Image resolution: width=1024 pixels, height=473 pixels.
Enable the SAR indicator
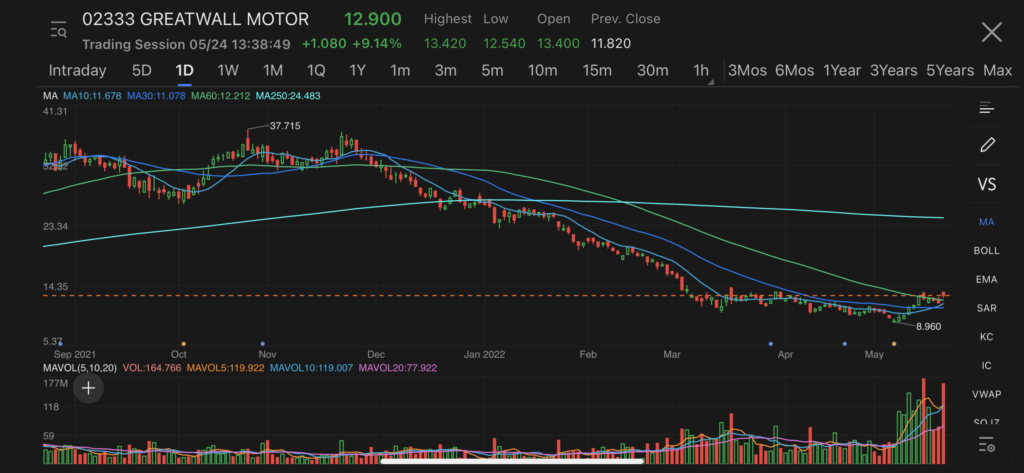pyautogui.click(x=986, y=308)
